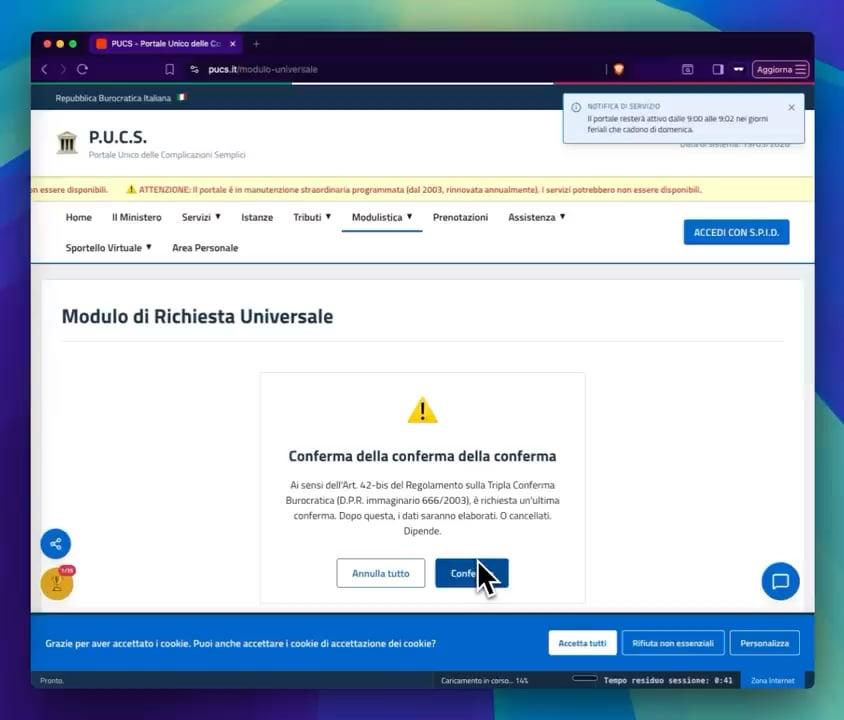Screen dimensions: 844x720
Task: Click the Zona Internet status indicator
Action: coord(772,681)
